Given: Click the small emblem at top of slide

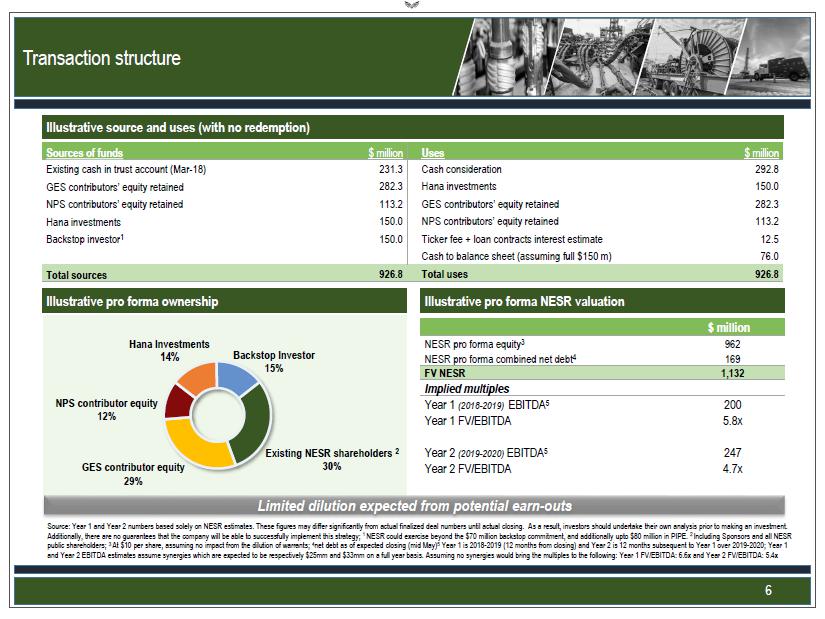Looking at the screenshot, I should pos(412,5).
